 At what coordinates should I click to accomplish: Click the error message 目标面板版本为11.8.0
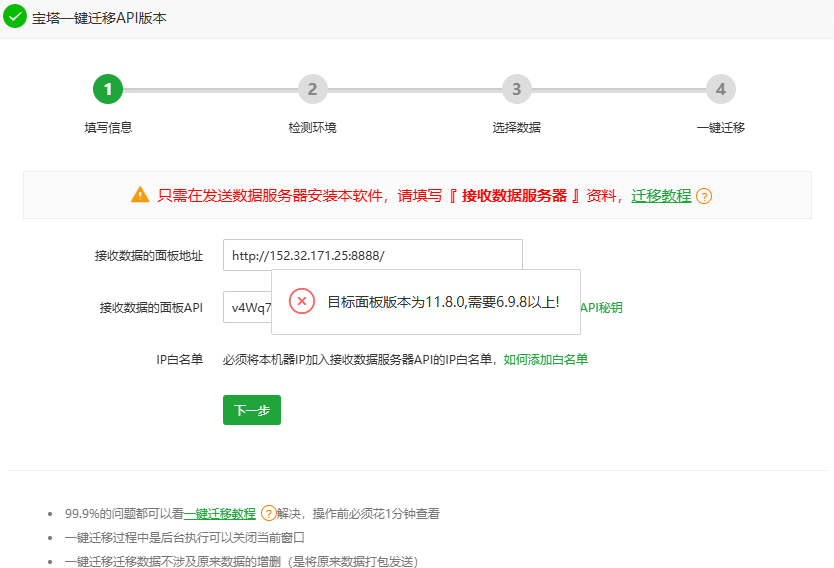point(443,302)
